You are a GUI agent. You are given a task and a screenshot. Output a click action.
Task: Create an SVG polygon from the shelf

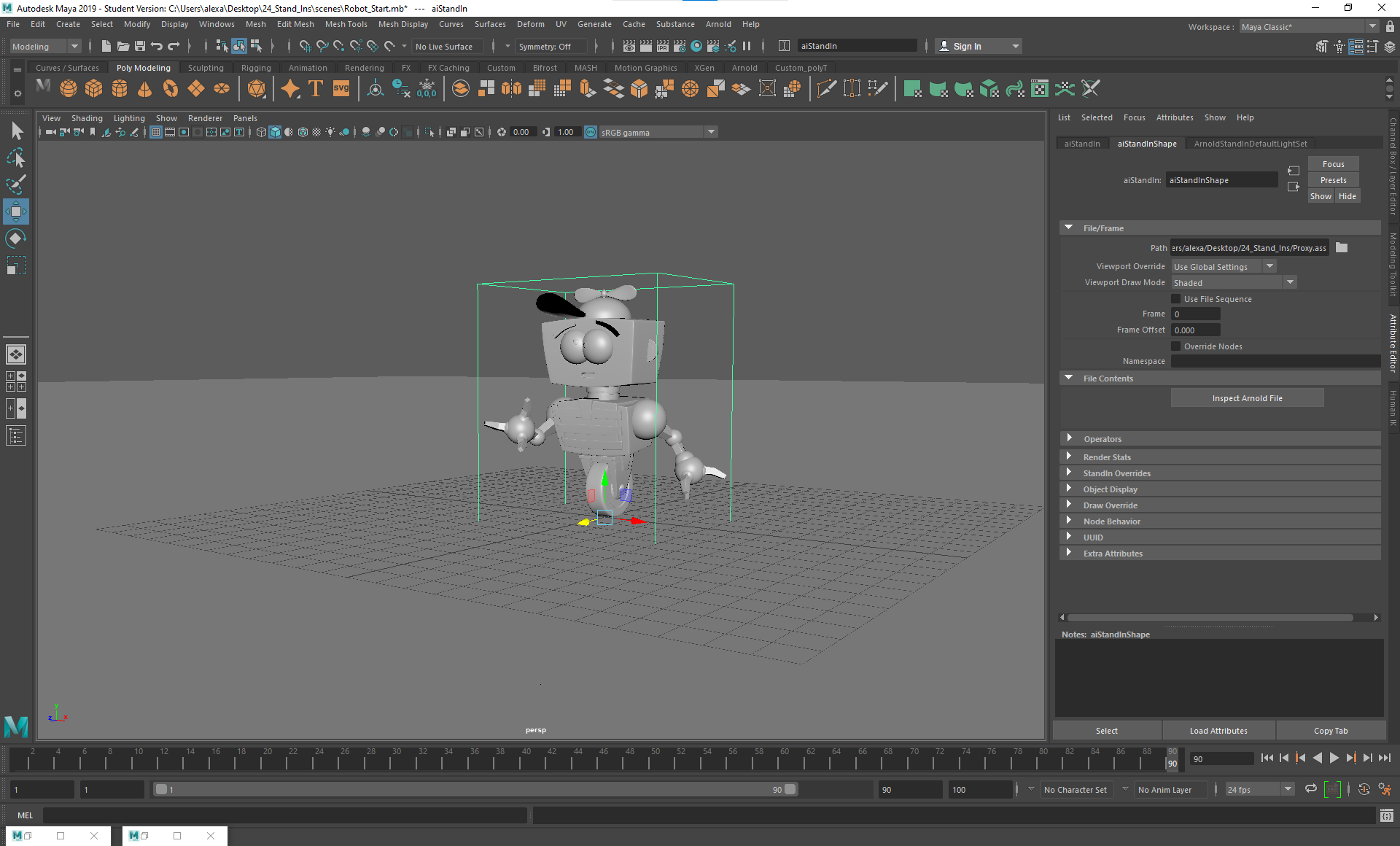click(x=340, y=88)
